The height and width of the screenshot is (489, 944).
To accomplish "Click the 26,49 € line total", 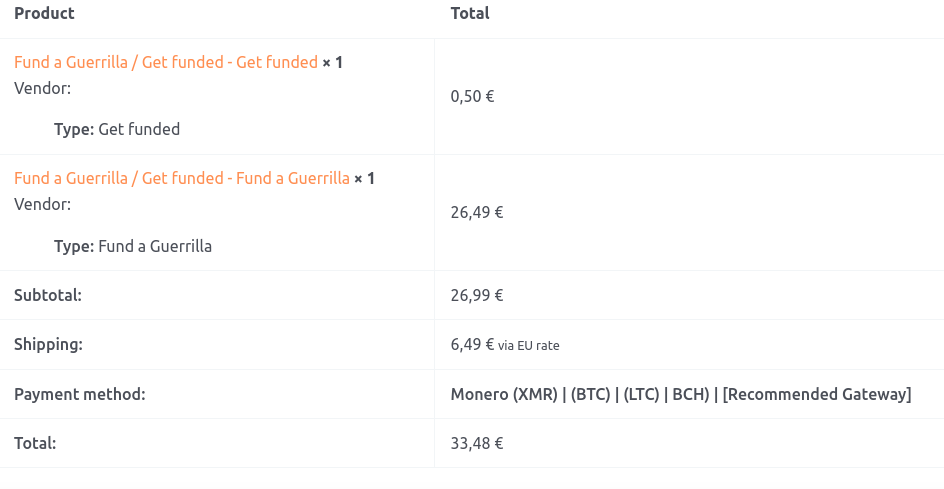I will coord(477,212).
